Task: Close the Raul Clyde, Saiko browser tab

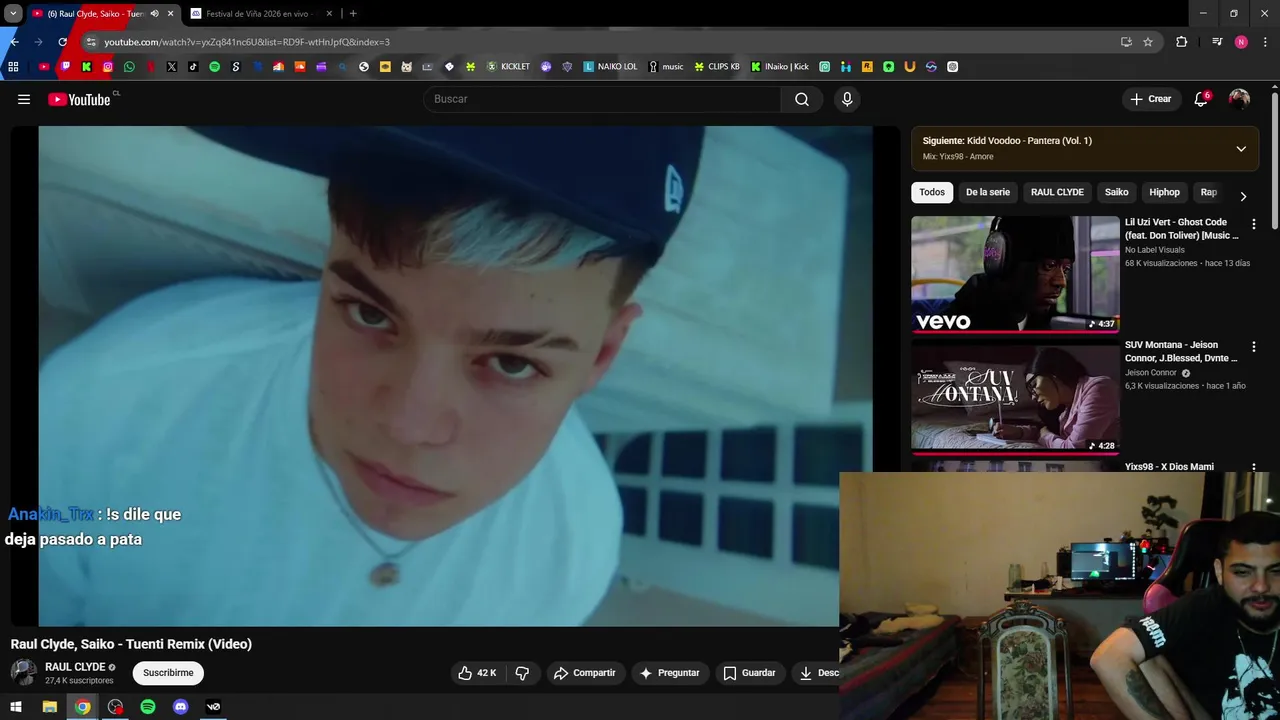Action: 170,14
